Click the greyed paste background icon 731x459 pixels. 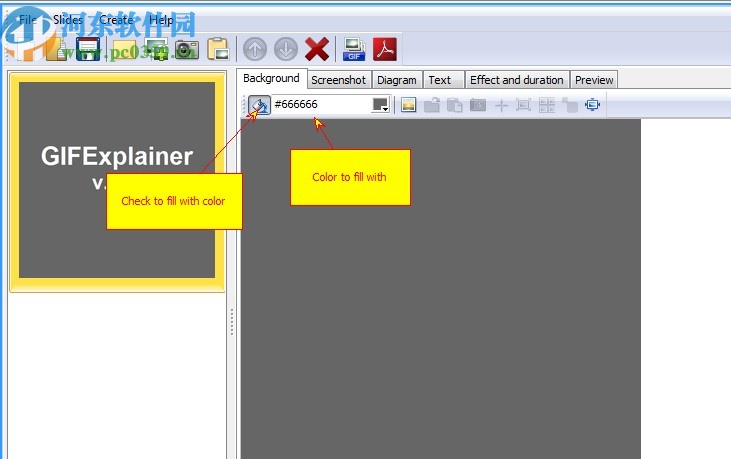coord(455,105)
